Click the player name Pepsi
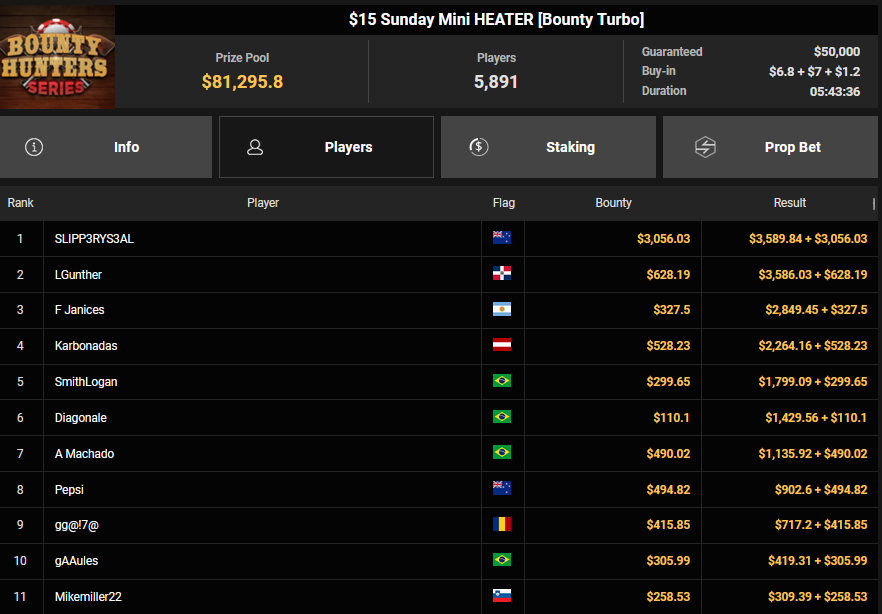Viewport: 882px width, 614px height. coord(71,489)
